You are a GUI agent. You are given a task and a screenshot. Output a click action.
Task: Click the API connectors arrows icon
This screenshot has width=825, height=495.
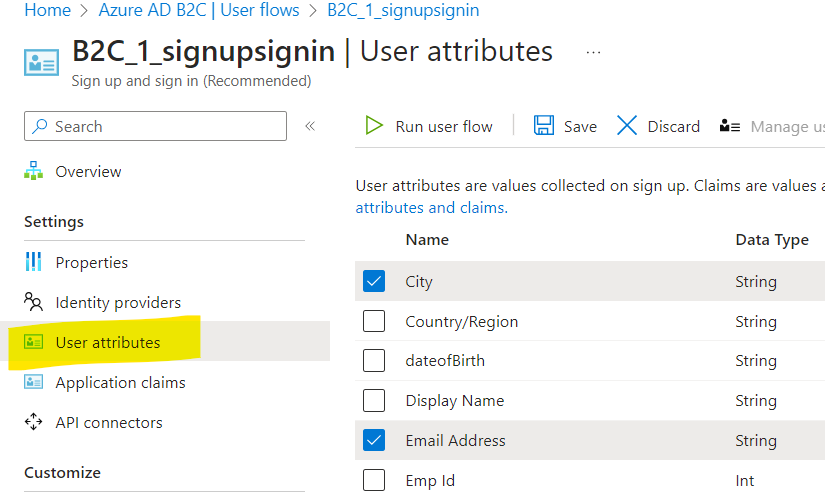click(34, 422)
